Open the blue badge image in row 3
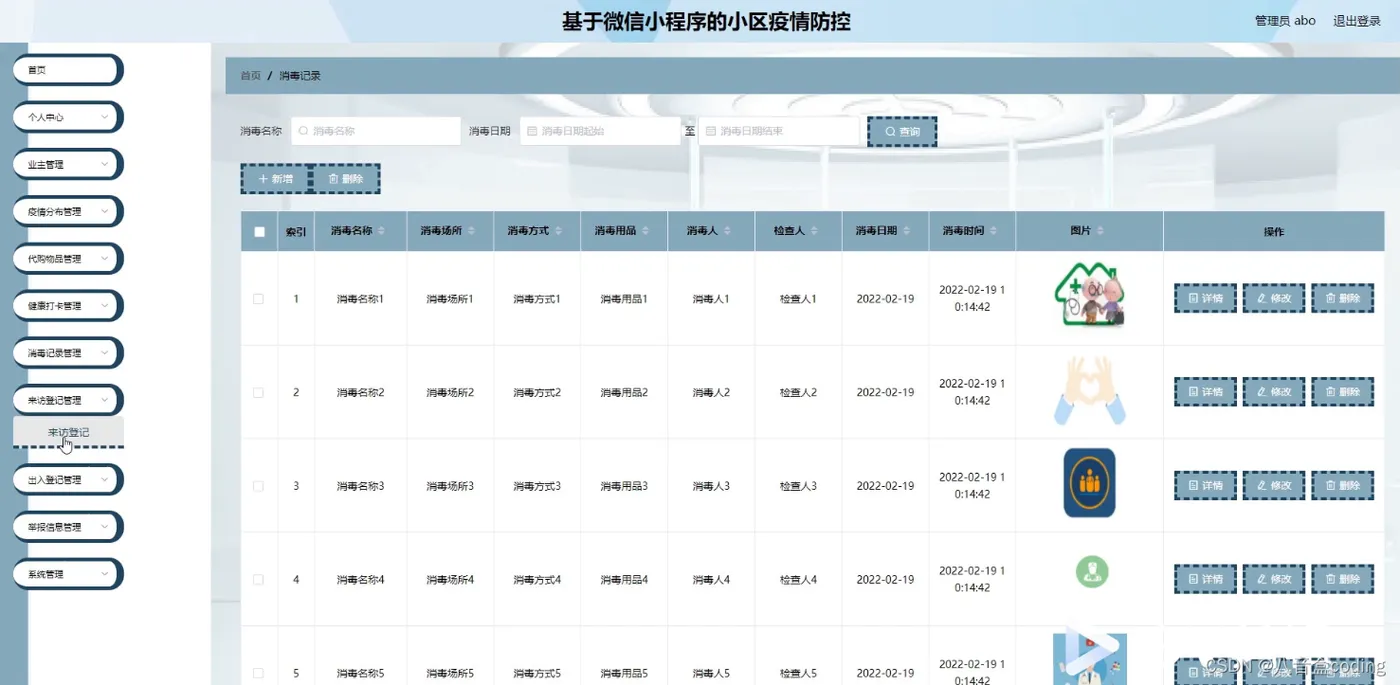Viewport: 1400px width, 685px height. [1089, 483]
